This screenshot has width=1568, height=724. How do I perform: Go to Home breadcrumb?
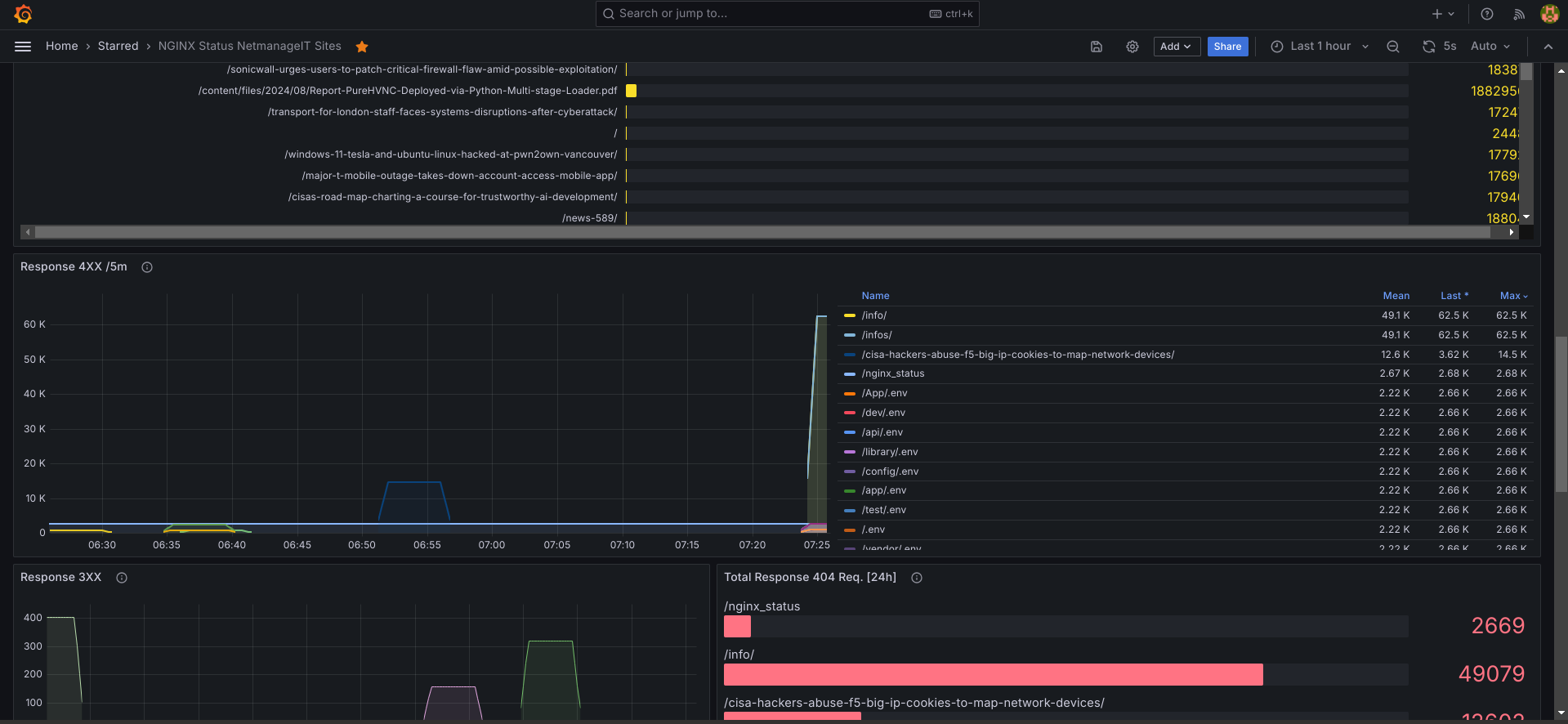coord(62,47)
